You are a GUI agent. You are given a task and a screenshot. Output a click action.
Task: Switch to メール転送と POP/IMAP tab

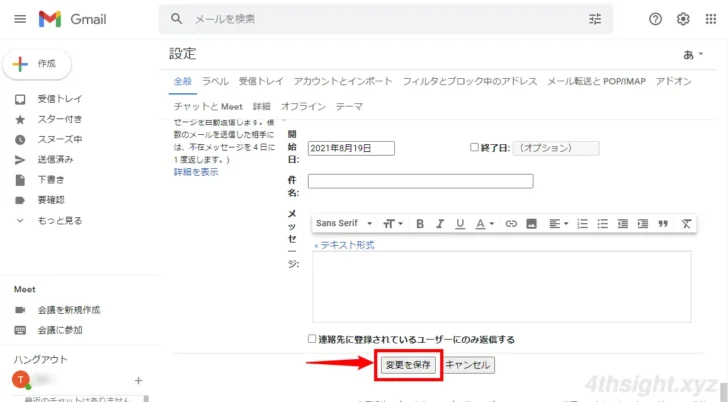tap(596, 81)
